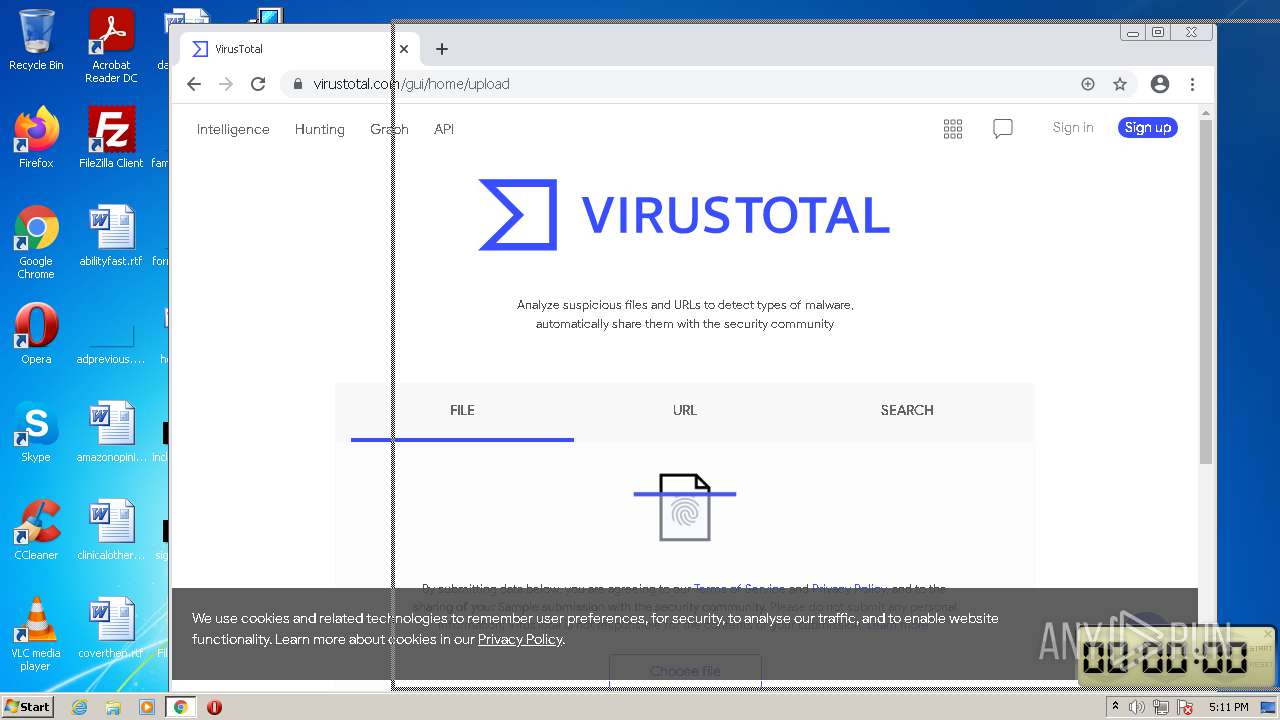Image resolution: width=1280 pixels, height=720 pixels.
Task: Open the Chrome three-dot menu
Action: [1192, 84]
